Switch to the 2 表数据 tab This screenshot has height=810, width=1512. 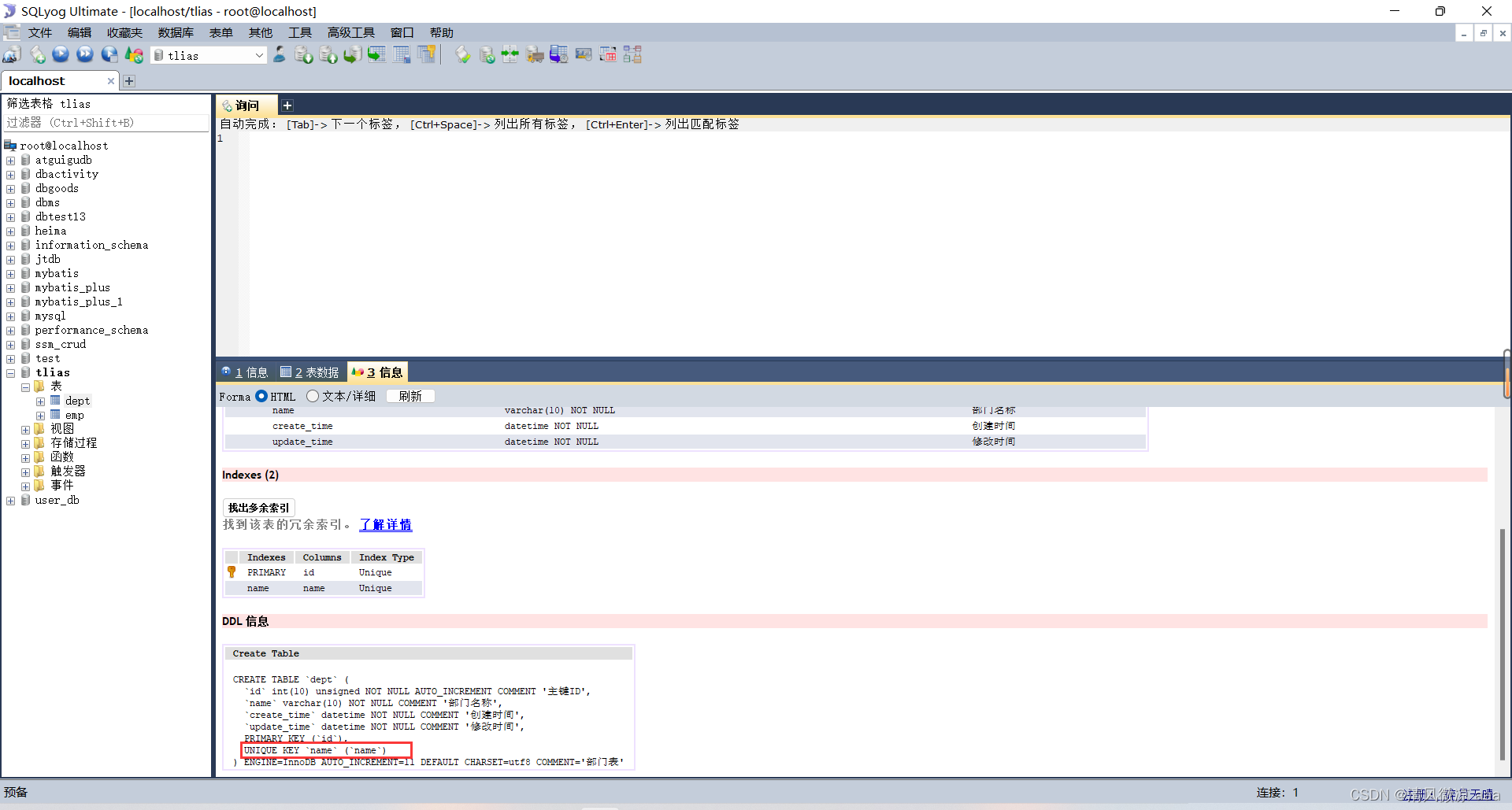[310, 372]
